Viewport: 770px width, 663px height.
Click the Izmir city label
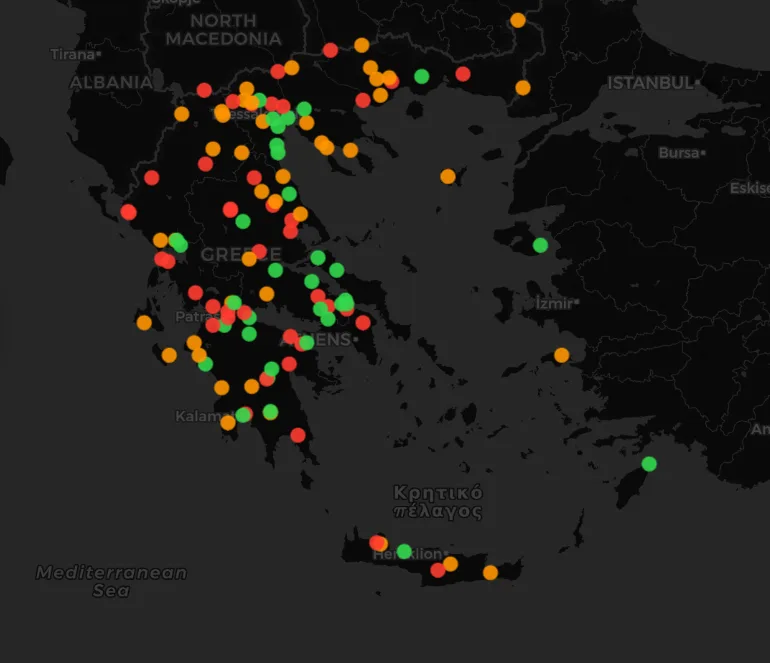555,303
